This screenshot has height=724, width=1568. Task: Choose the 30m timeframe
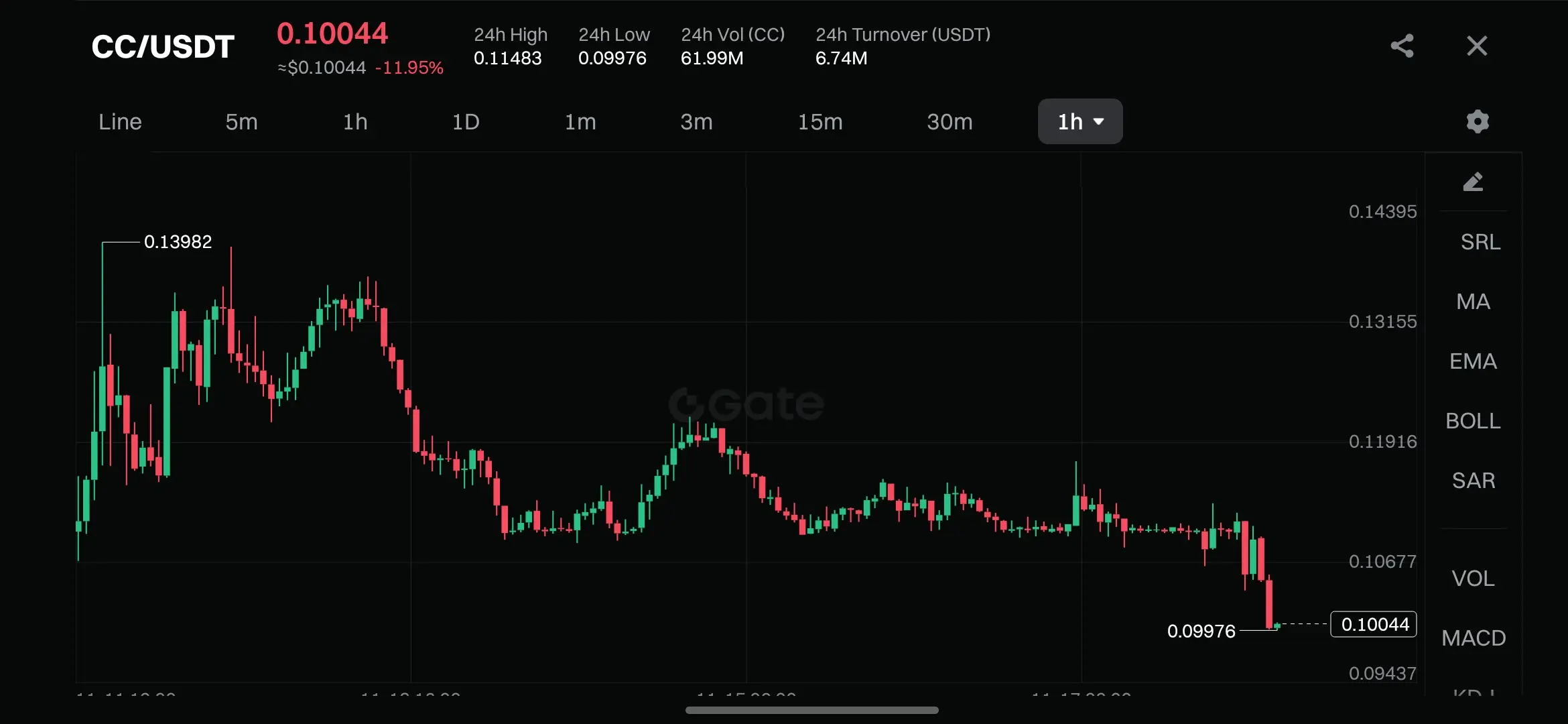[949, 121]
